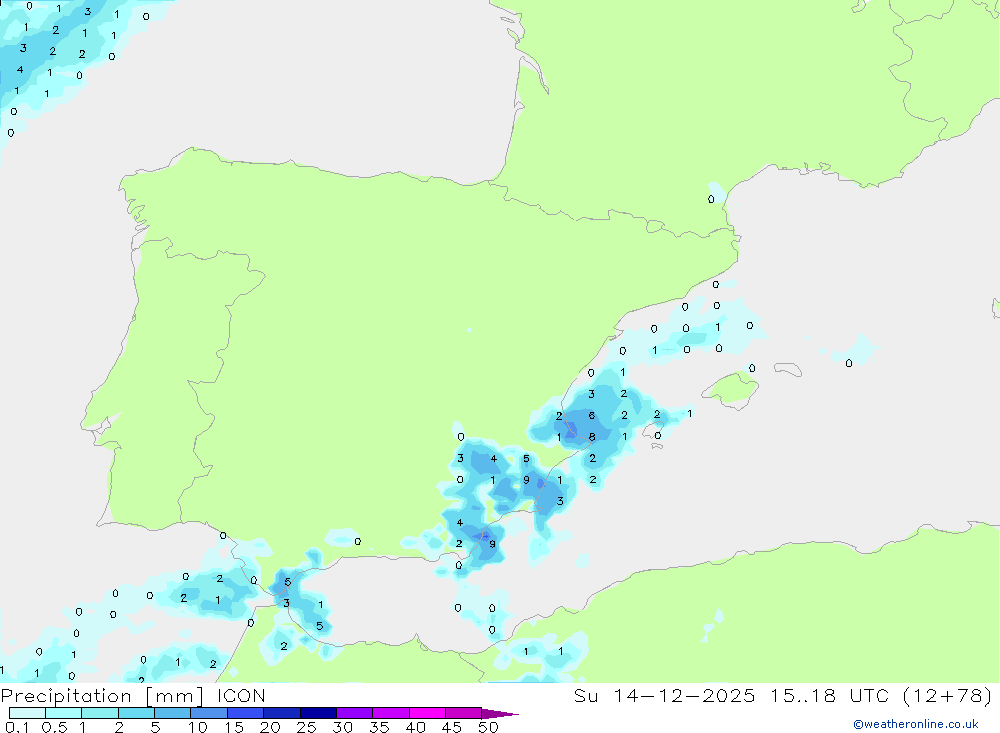Click the '(12+78)' forecast run text
The width and height of the screenshot is (1000, 733).
tap(948, 696)
